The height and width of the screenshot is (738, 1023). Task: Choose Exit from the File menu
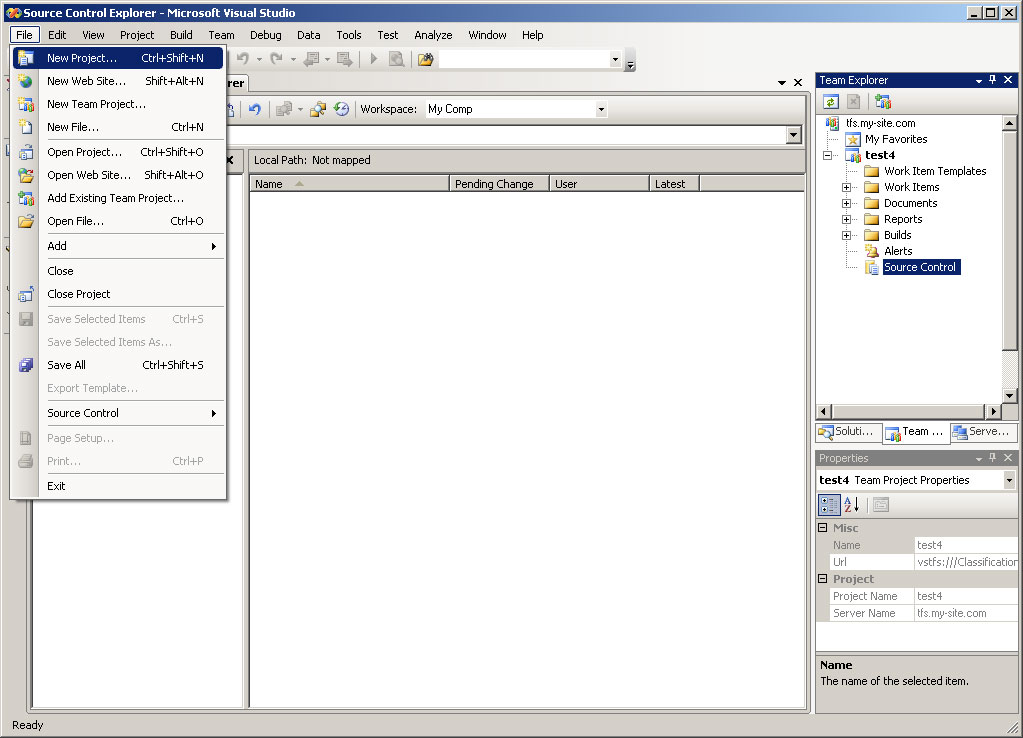[118, 486]
